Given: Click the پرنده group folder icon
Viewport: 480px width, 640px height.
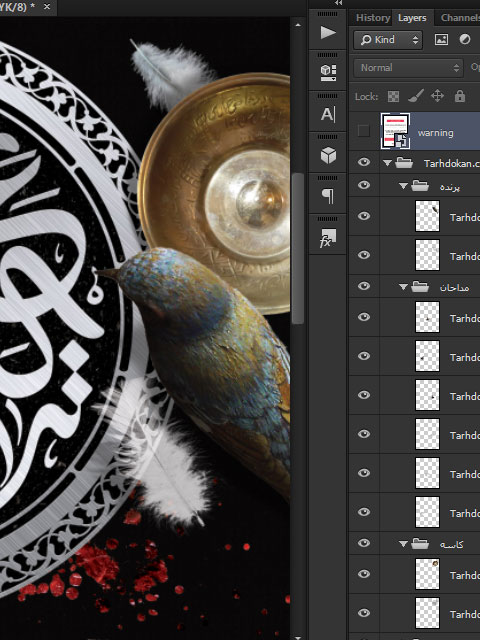Looking at the screenshot, I should coord(420,186).
